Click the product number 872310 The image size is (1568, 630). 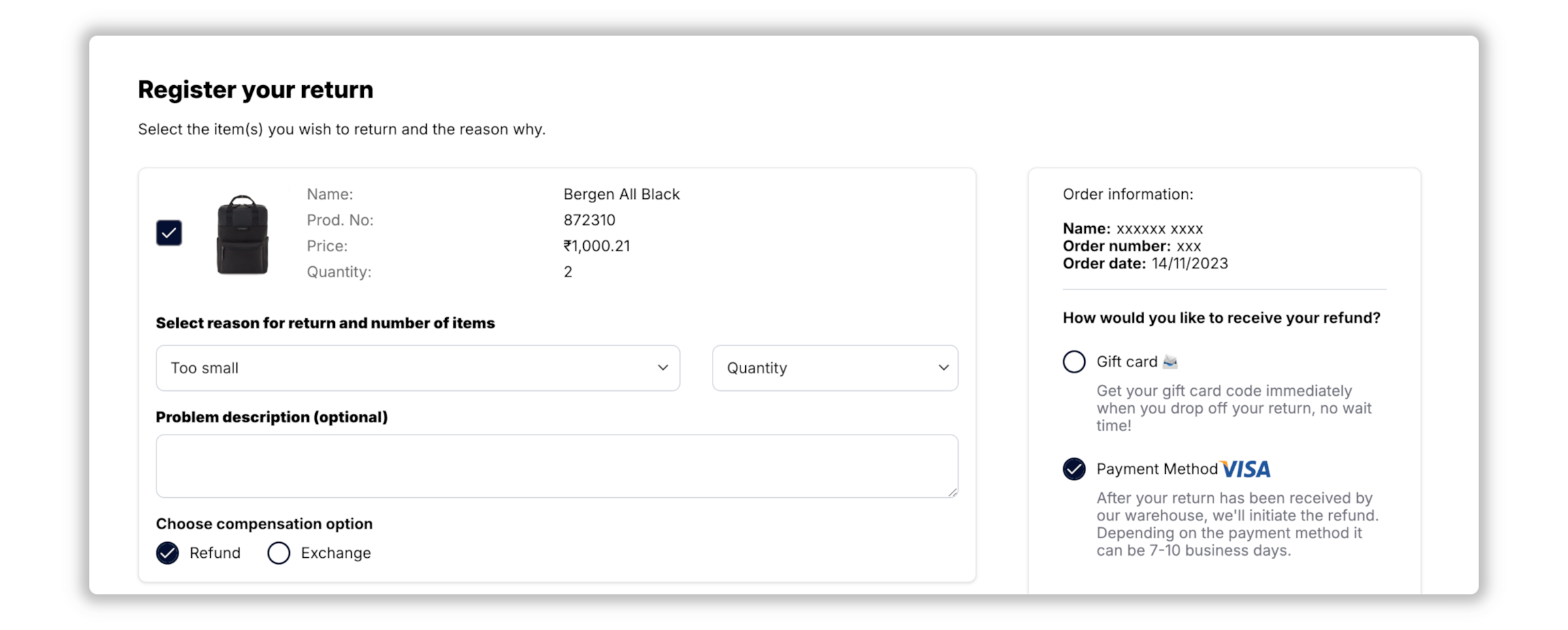click(x=589, y=220)
